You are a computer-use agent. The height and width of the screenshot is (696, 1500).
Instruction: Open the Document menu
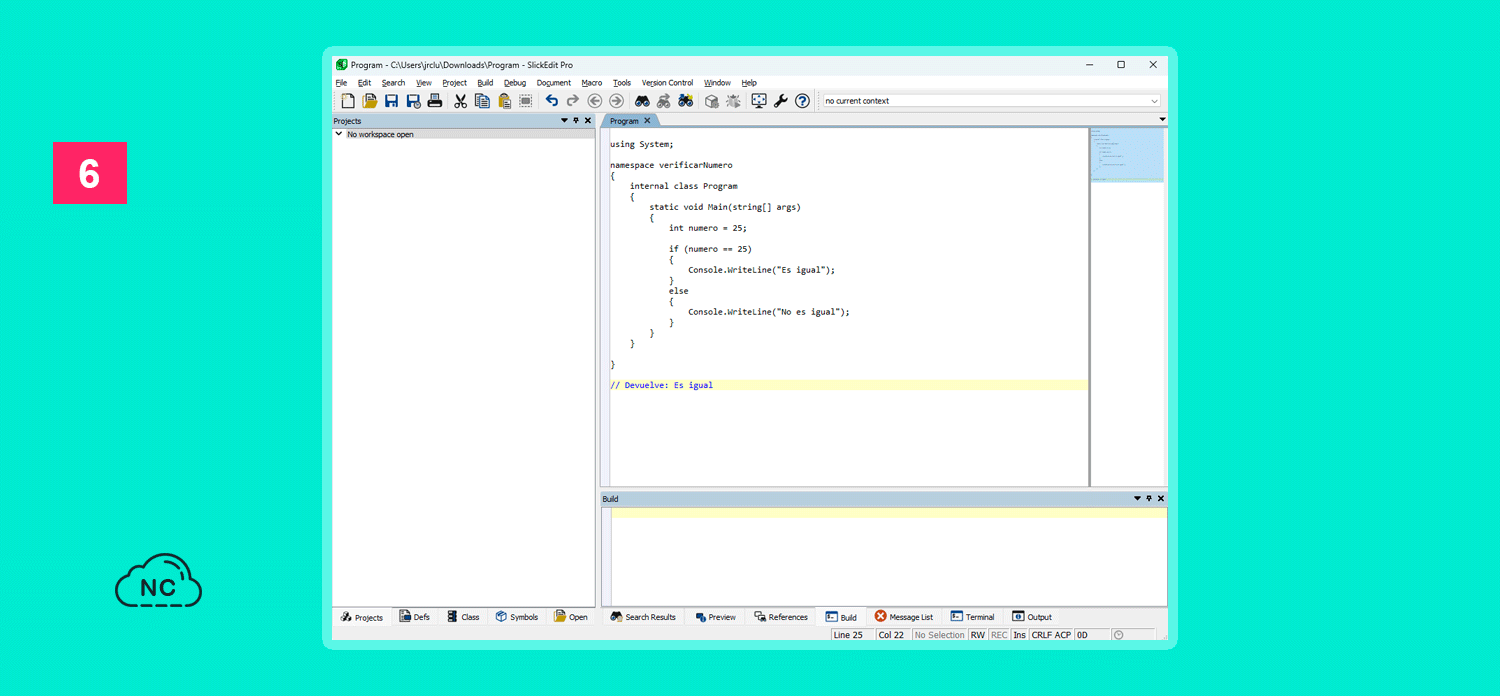pos(553,83)
